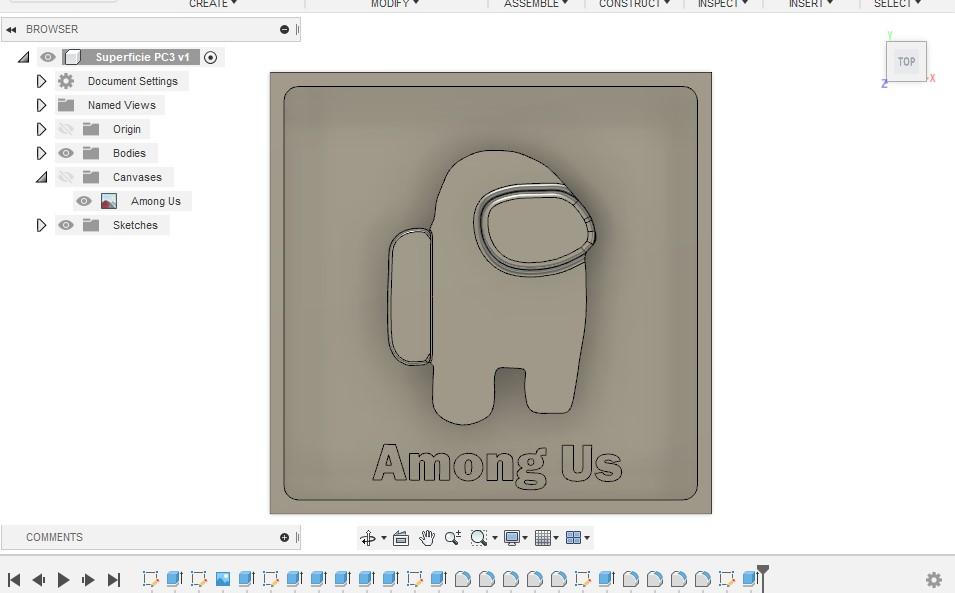955x593 pixels.
Task: Open the Orbit tool dropdown arrow
Action: point(384,538)
